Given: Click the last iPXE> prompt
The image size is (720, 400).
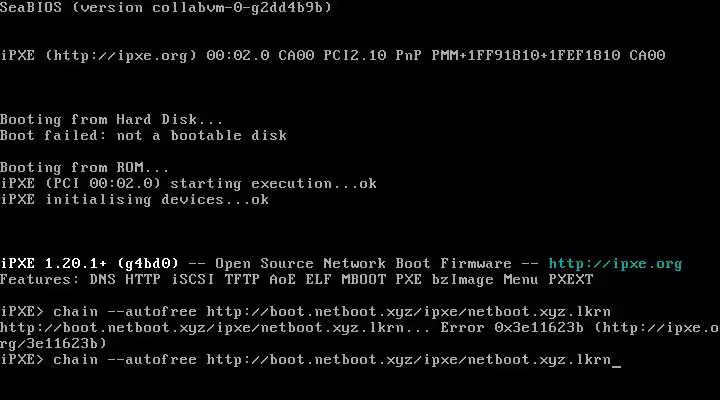Looking at the screenshot, I should 22,360.
